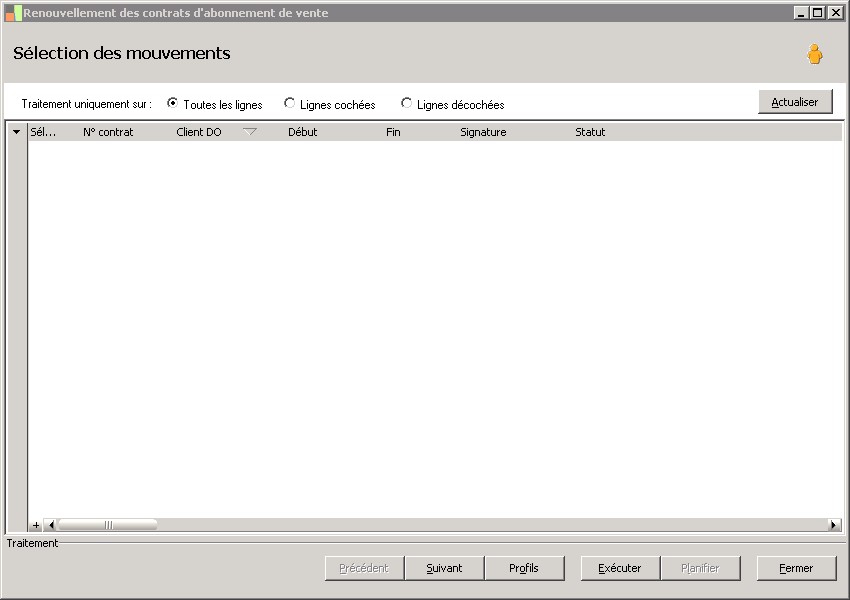The image size is (850, 600).
Task: Click the horizontal scrollbar right arrow
Action: pyautogui.click(x=834, y=525)
